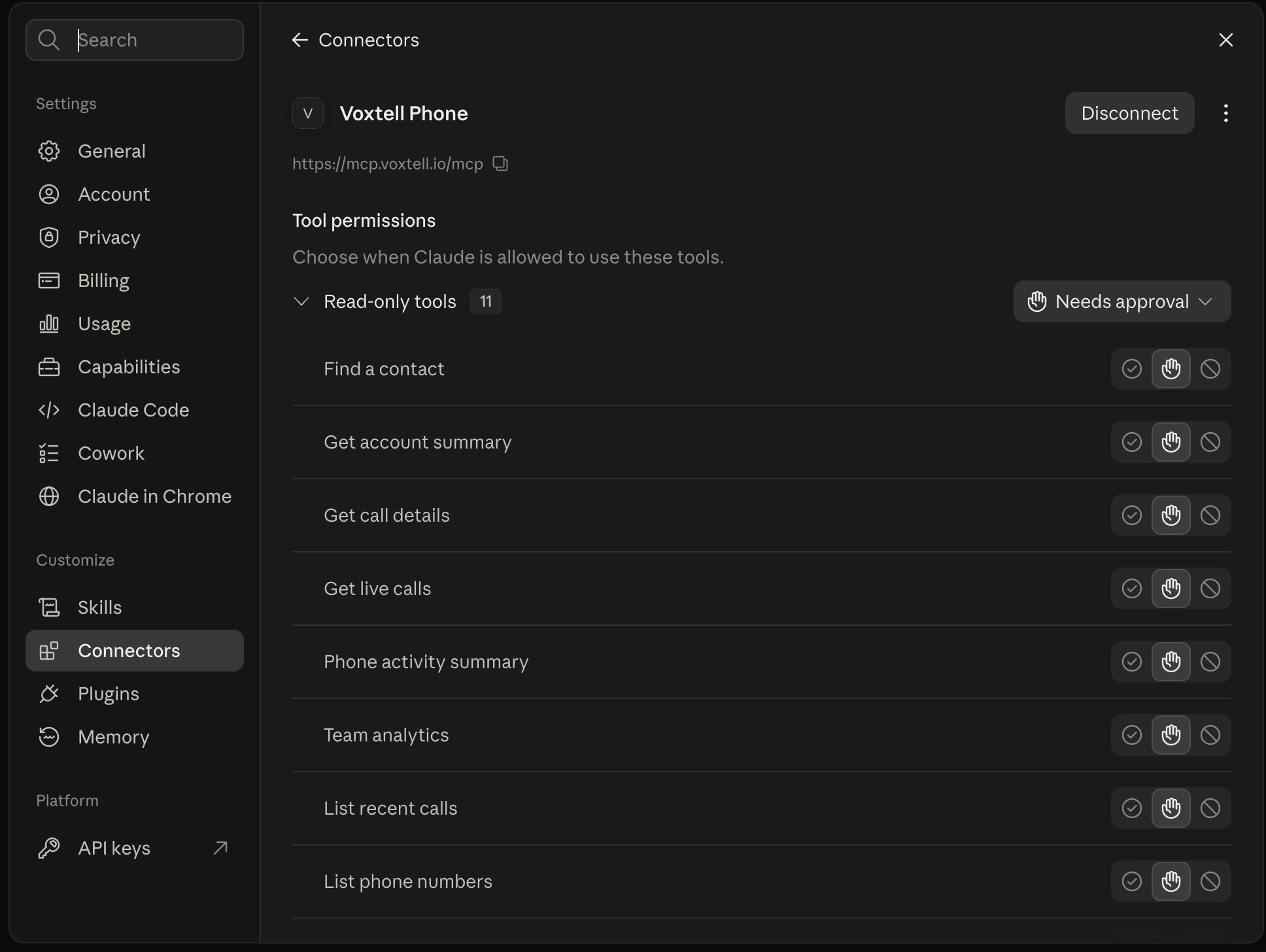Set Get live calls to needs approval
Image resolution: width=1266 pixels, height=952 pixels.
point(1171,588)
